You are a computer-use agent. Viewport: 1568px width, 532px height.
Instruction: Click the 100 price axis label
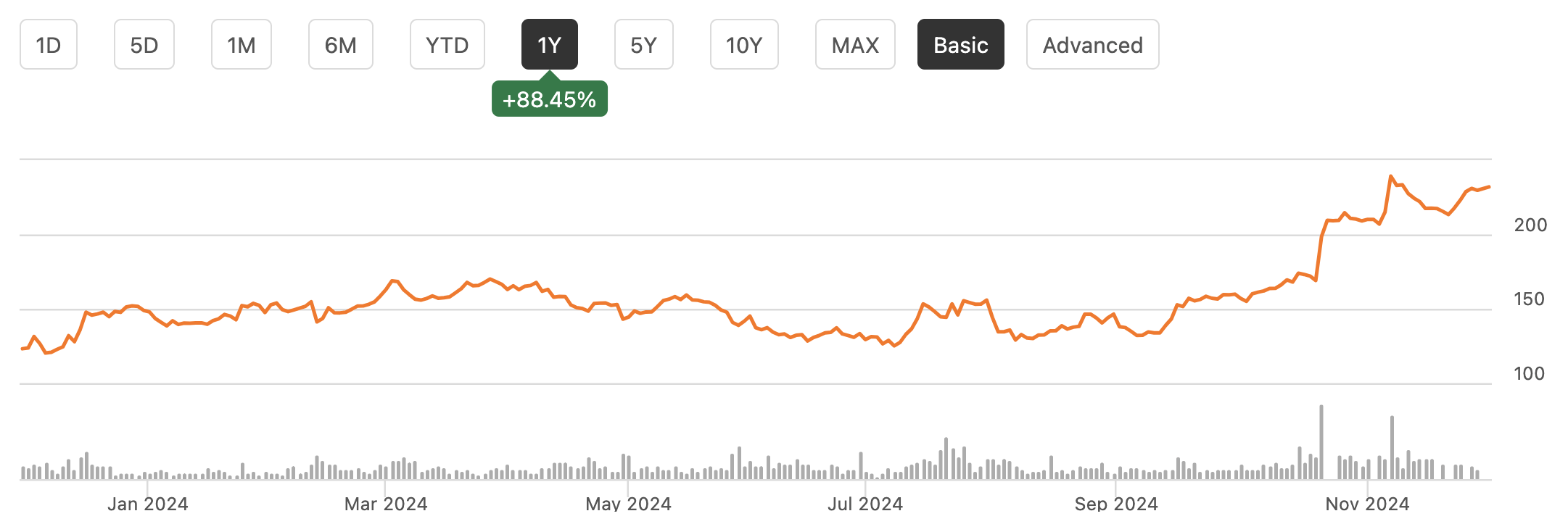[x=1528, y=374]
